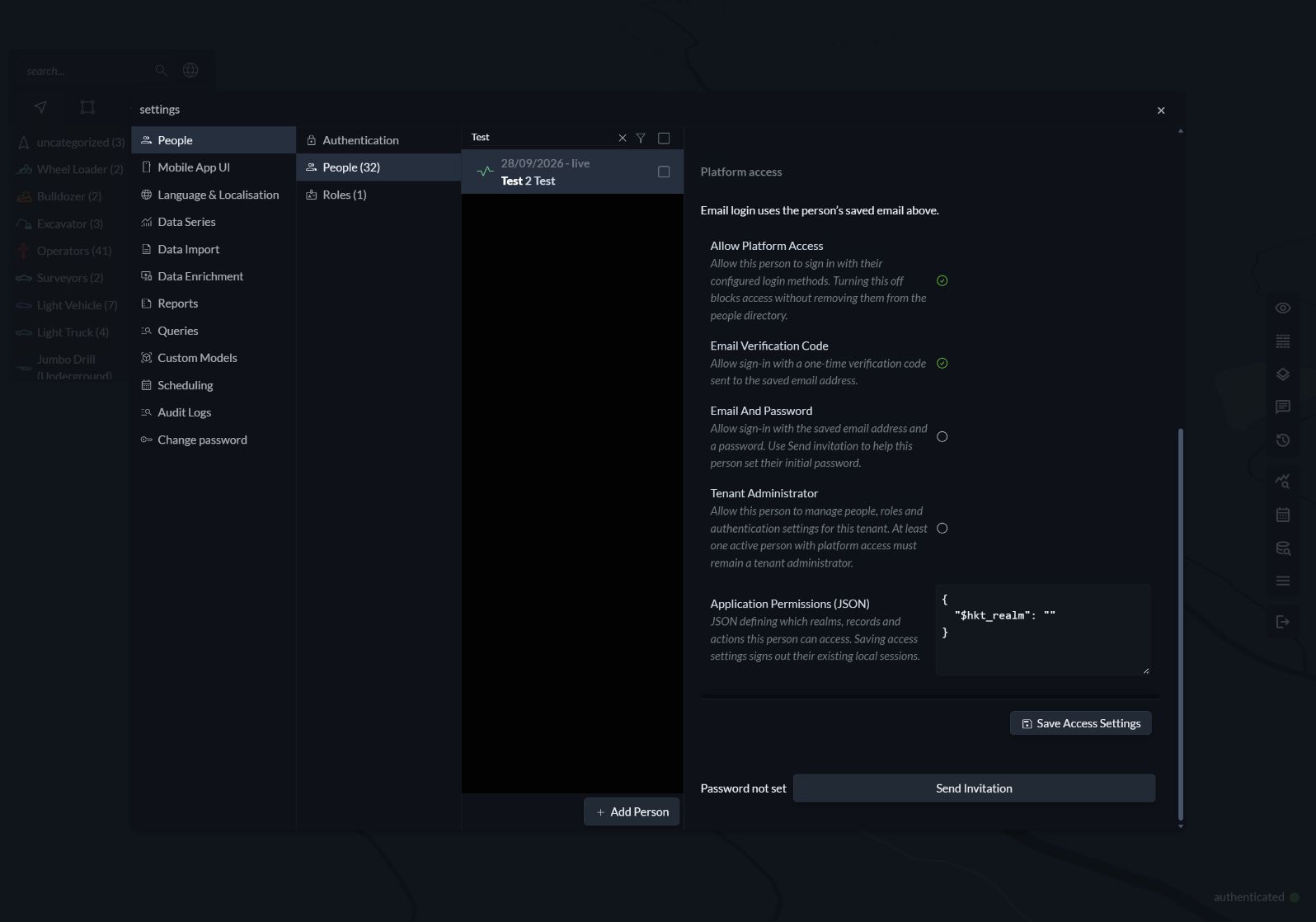Open the chat messages icon in right toolbar

tap(1282, 407)
